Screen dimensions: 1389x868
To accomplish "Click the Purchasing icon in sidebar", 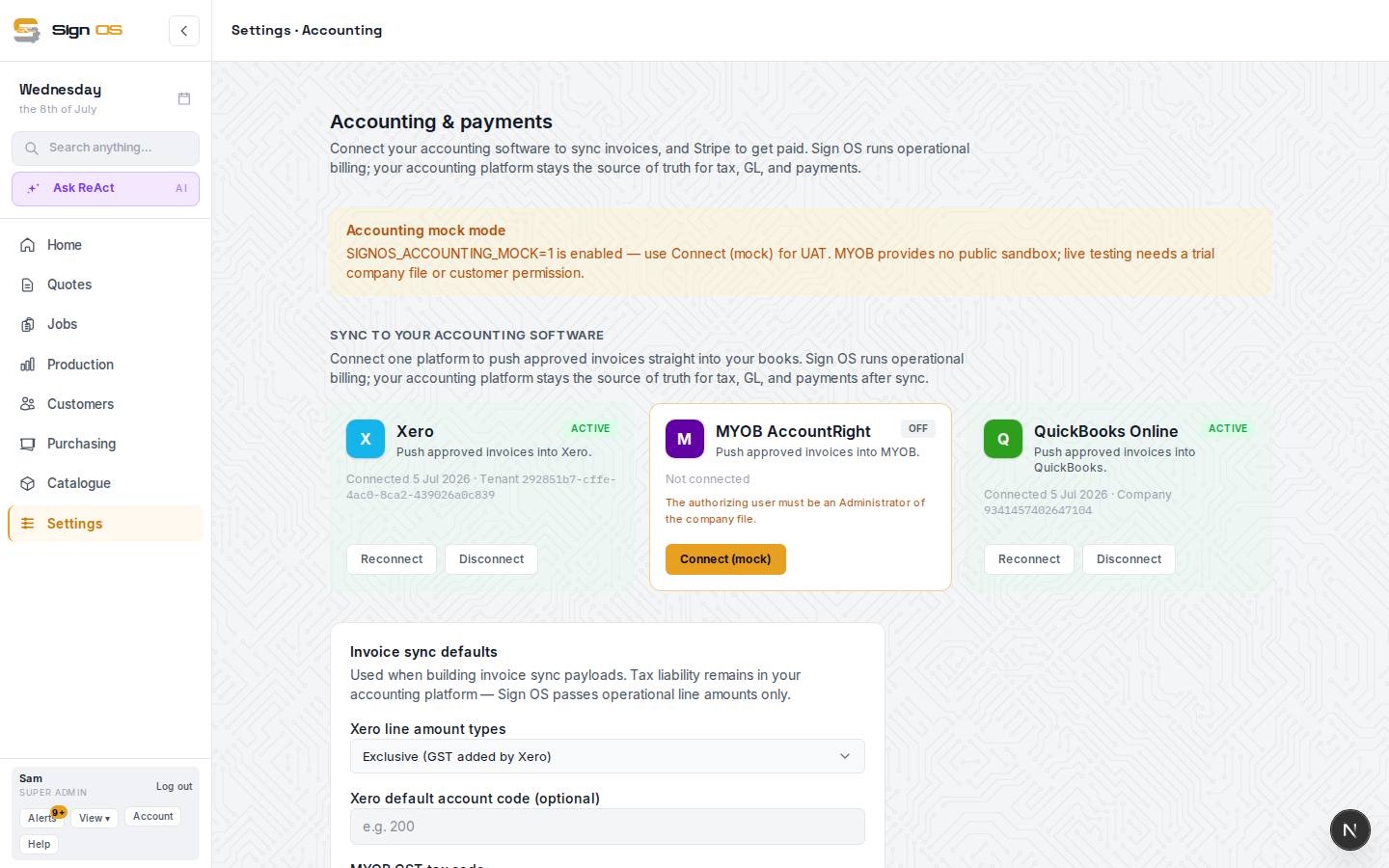I will [x=28, y=444].
